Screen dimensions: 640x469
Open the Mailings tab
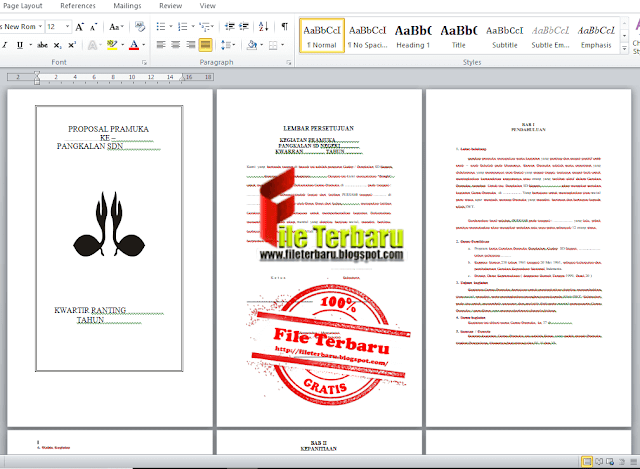click(x=127, y=6)
